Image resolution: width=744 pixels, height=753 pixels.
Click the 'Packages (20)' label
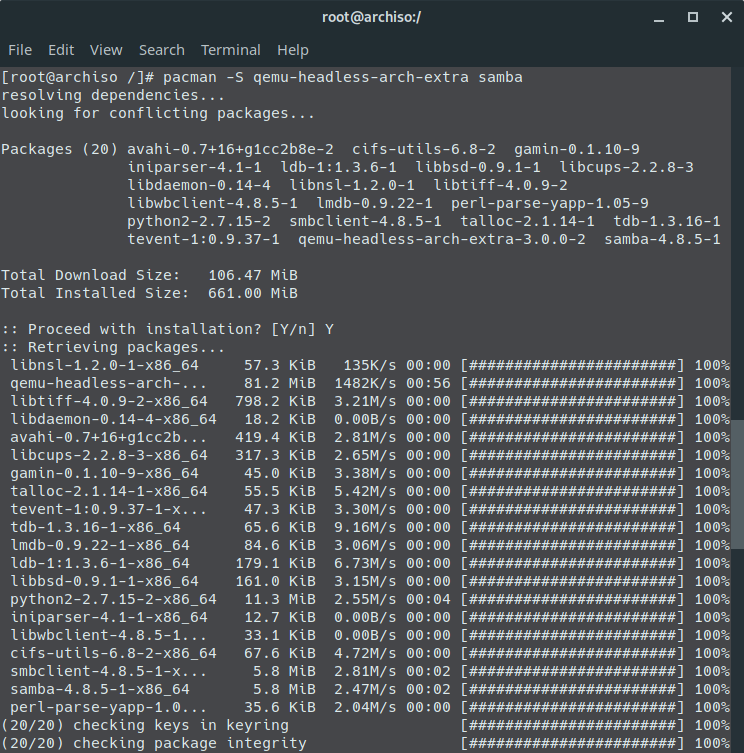point(60,149)
